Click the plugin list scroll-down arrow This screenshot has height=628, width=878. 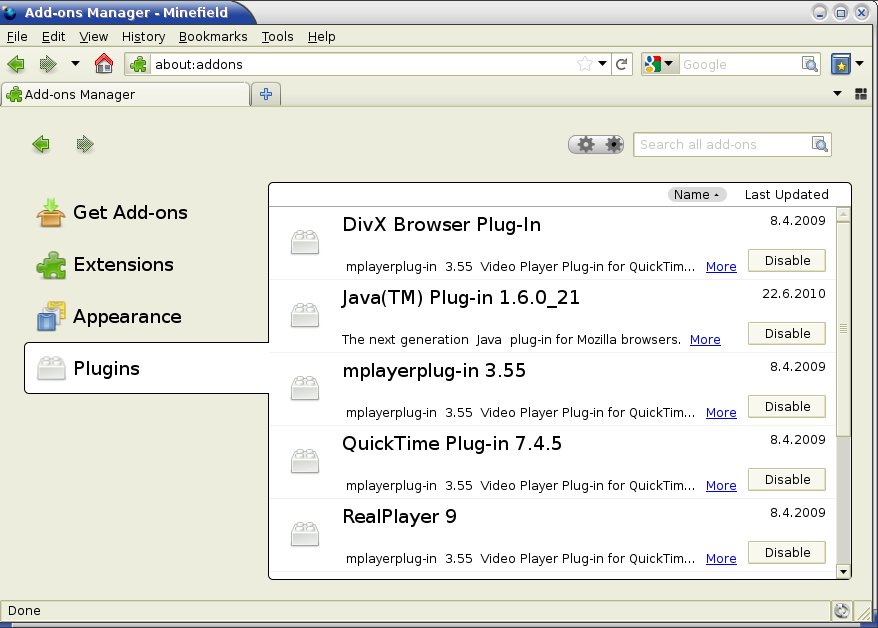[843, 571]
